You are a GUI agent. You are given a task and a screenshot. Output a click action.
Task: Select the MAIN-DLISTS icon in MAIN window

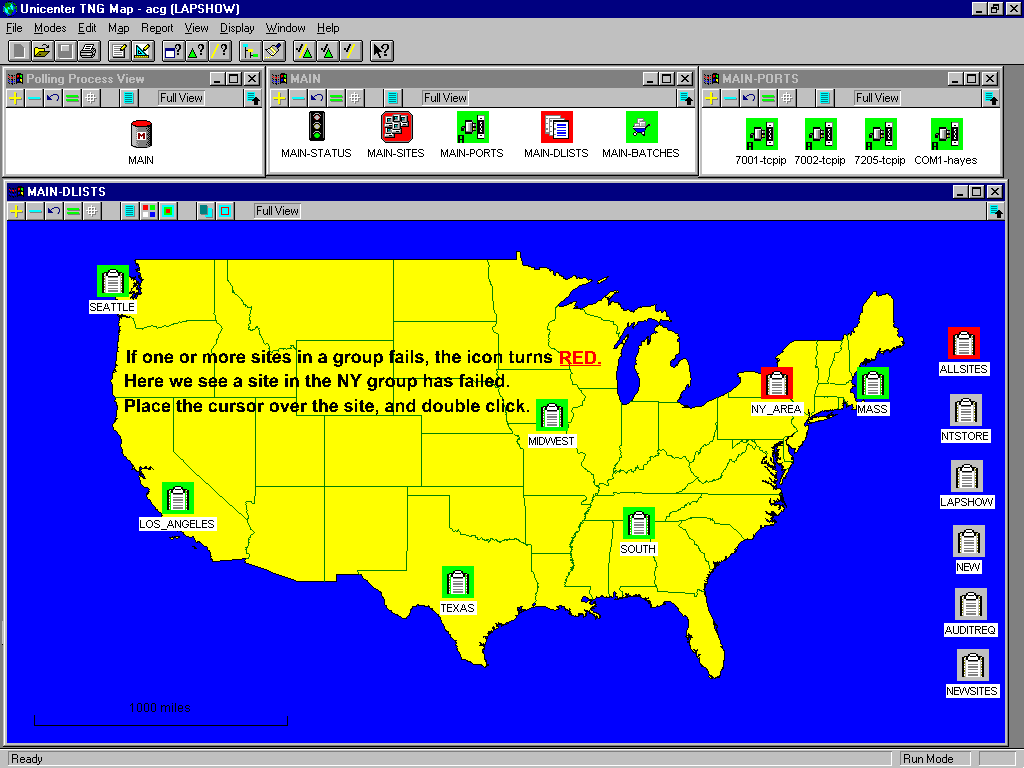[x=556, y=127]
